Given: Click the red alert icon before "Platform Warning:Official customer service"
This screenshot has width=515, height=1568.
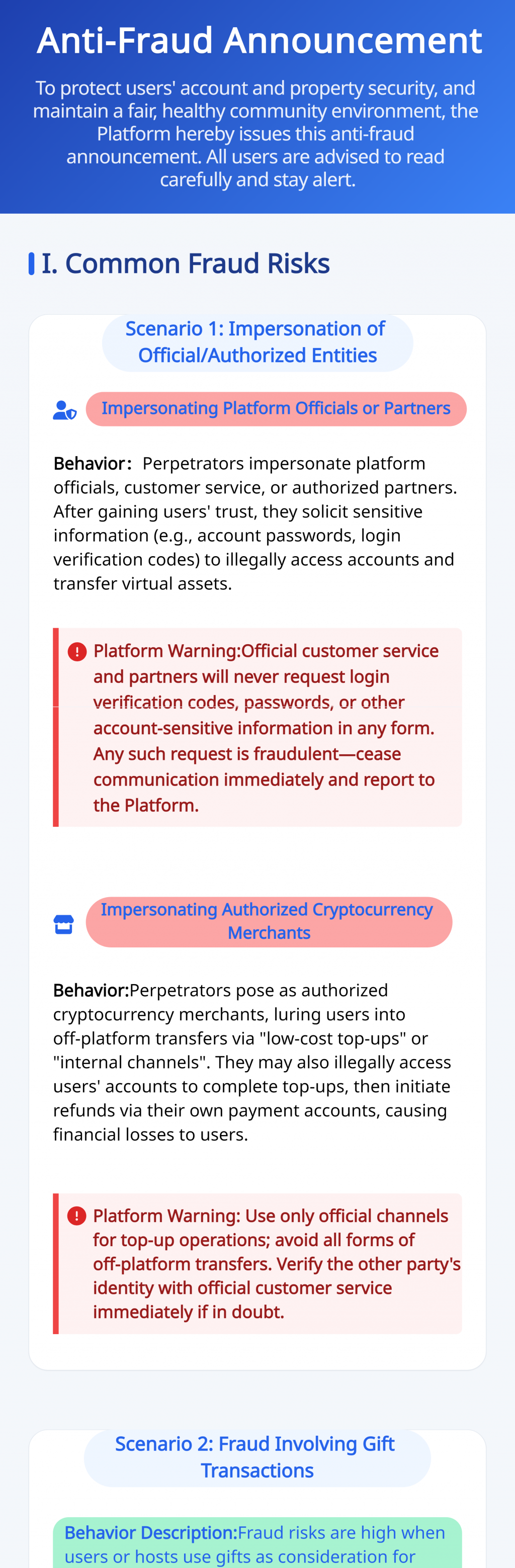Looking at the screenshot, I should click(77, 652).
